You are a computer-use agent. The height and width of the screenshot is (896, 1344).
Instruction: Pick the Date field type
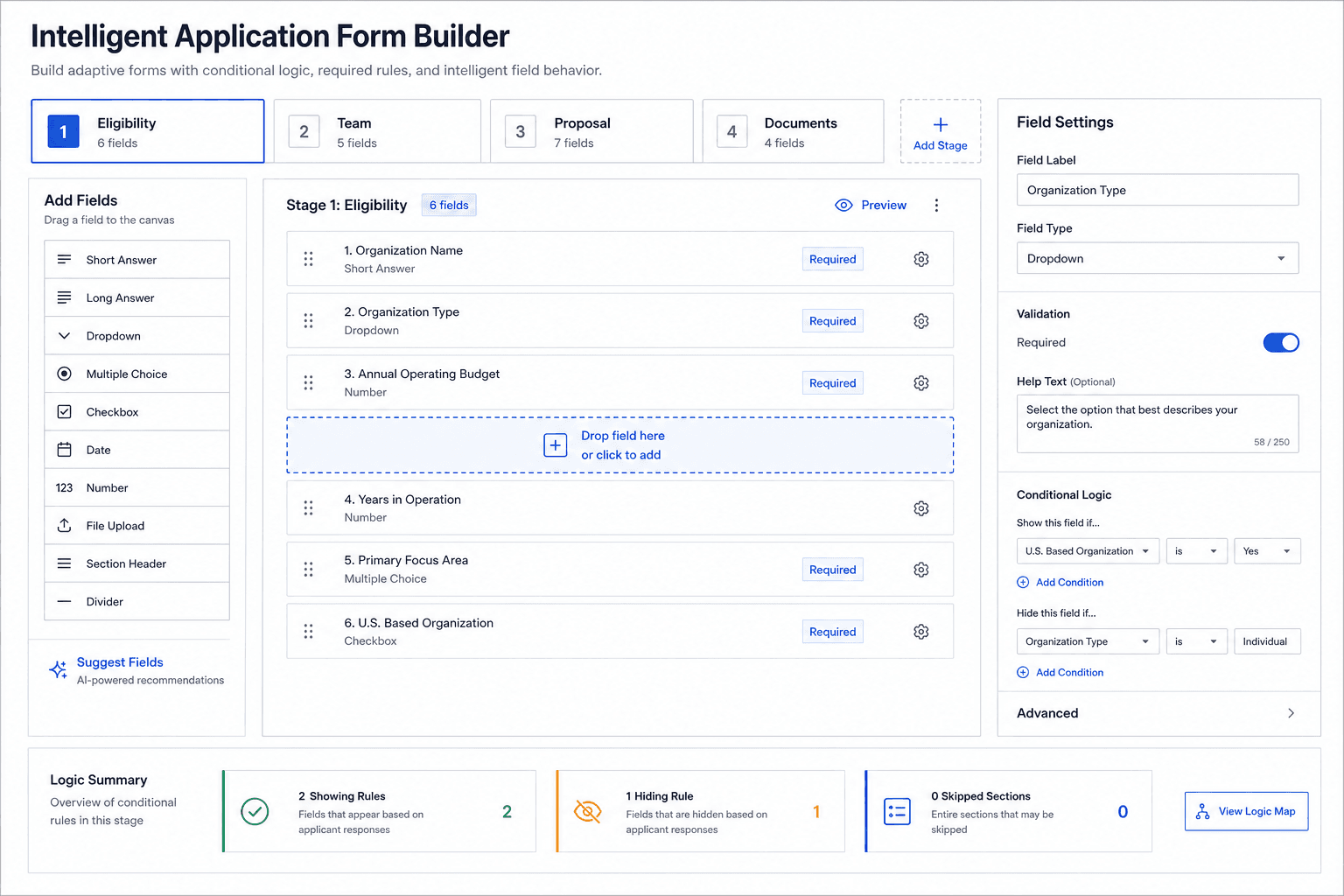(137, 450)
